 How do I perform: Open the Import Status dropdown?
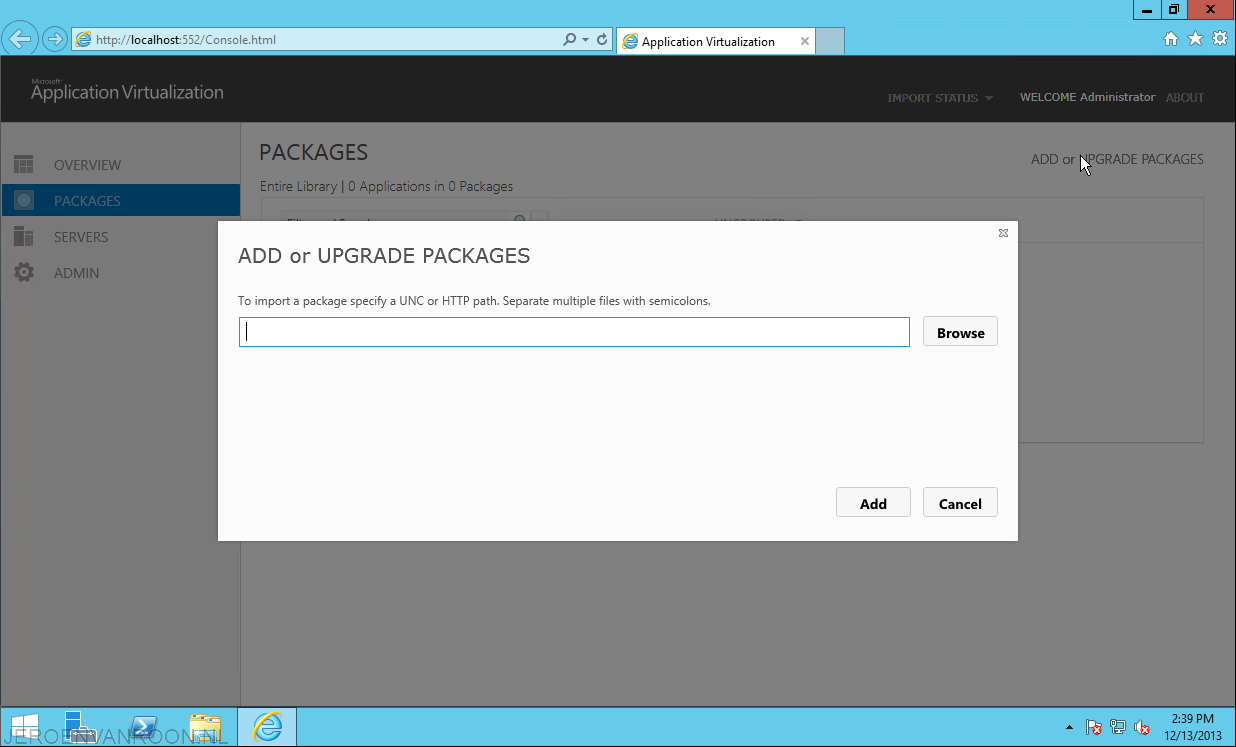tap(940, 98)
